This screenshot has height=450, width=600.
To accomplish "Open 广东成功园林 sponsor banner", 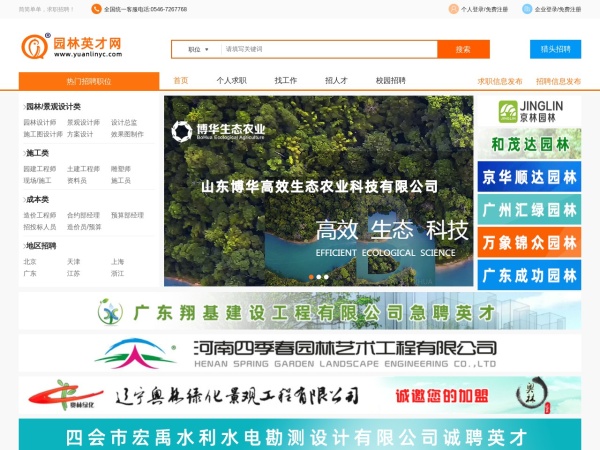I will click(530, 275).
